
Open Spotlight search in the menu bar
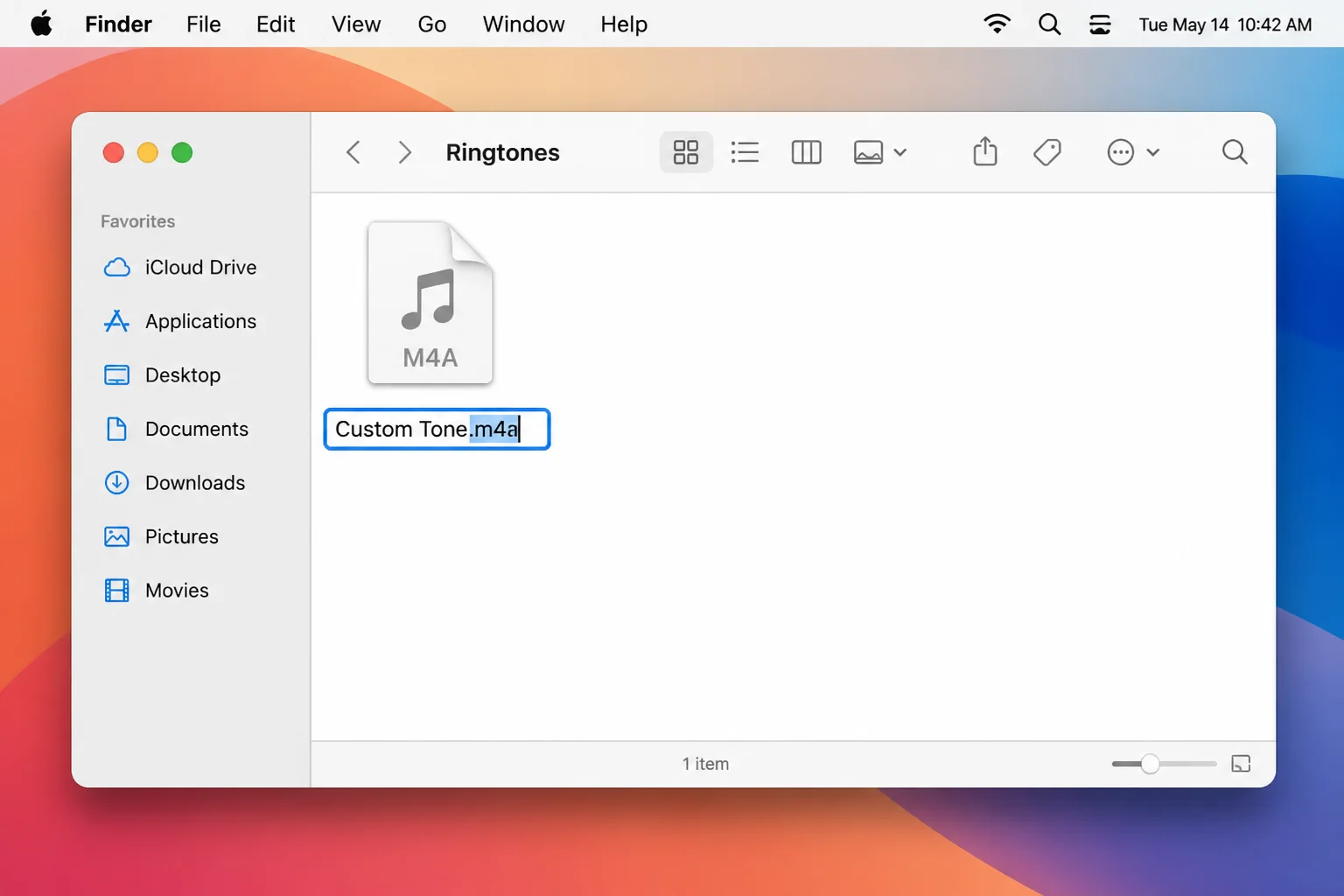coord(1049,24)
